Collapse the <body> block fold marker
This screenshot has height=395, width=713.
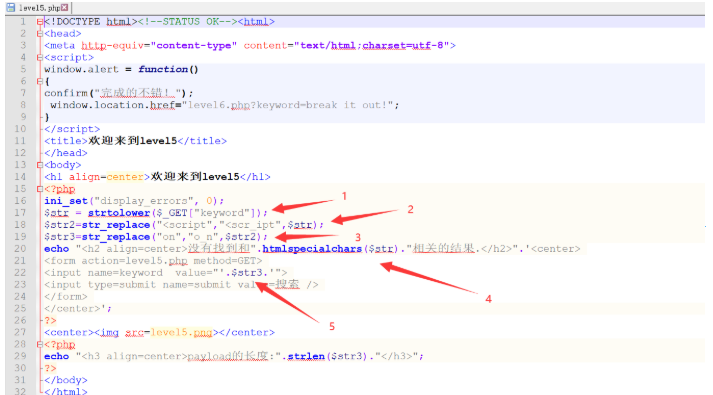[x=40, y=165]
